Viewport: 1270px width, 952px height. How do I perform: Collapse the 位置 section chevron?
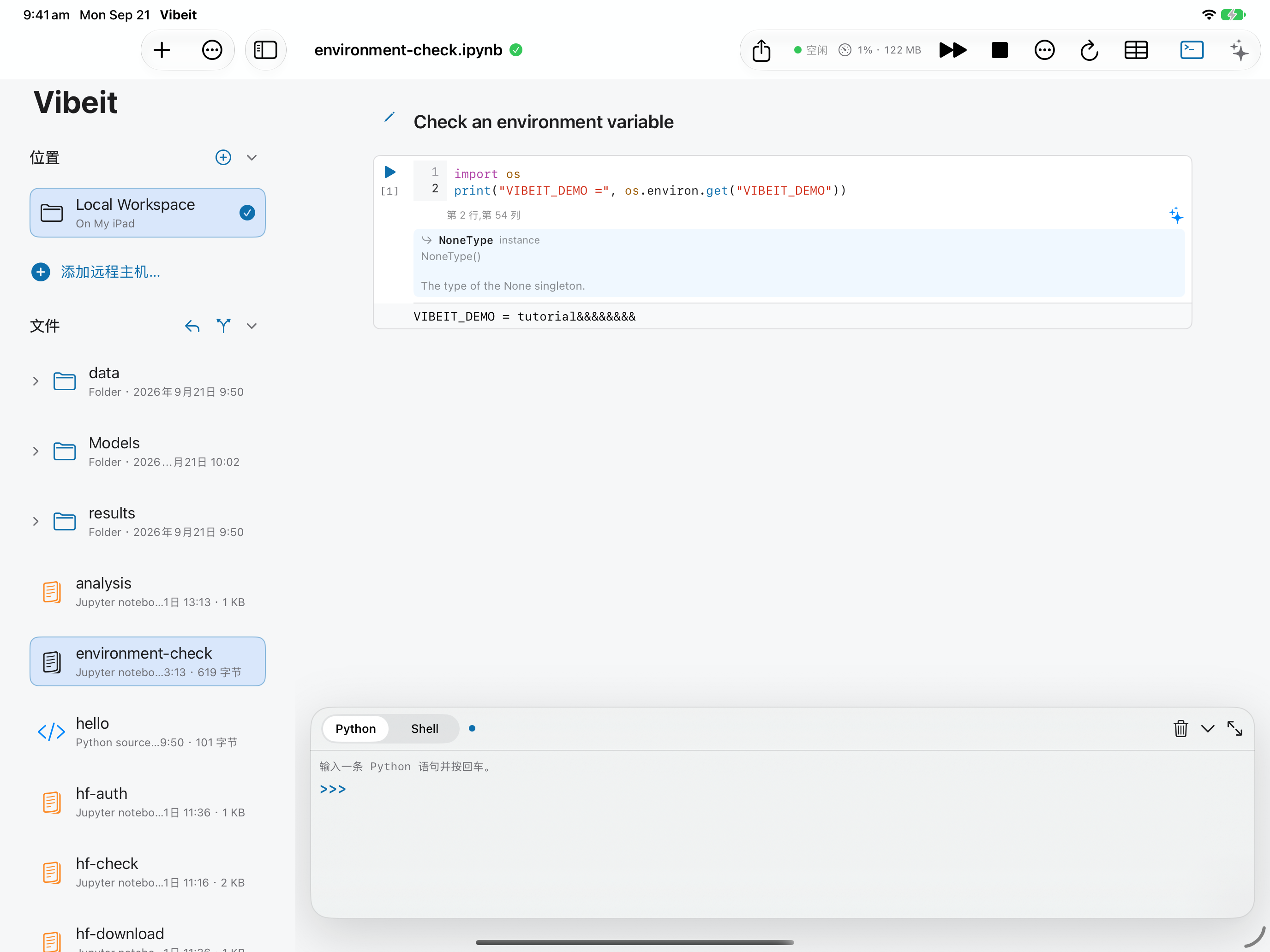(252, 158)
